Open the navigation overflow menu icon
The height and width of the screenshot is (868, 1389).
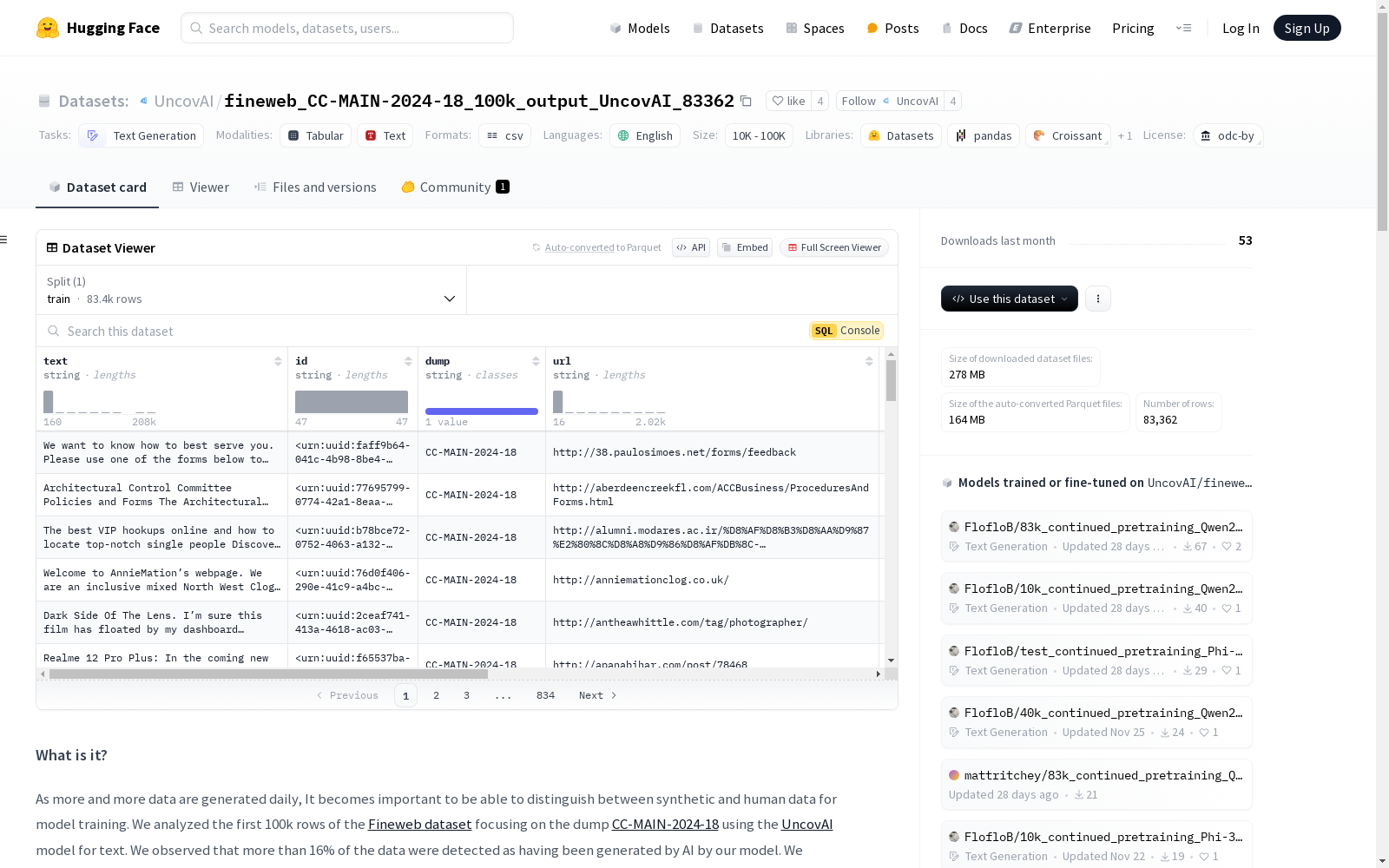tap(1183, 28)
